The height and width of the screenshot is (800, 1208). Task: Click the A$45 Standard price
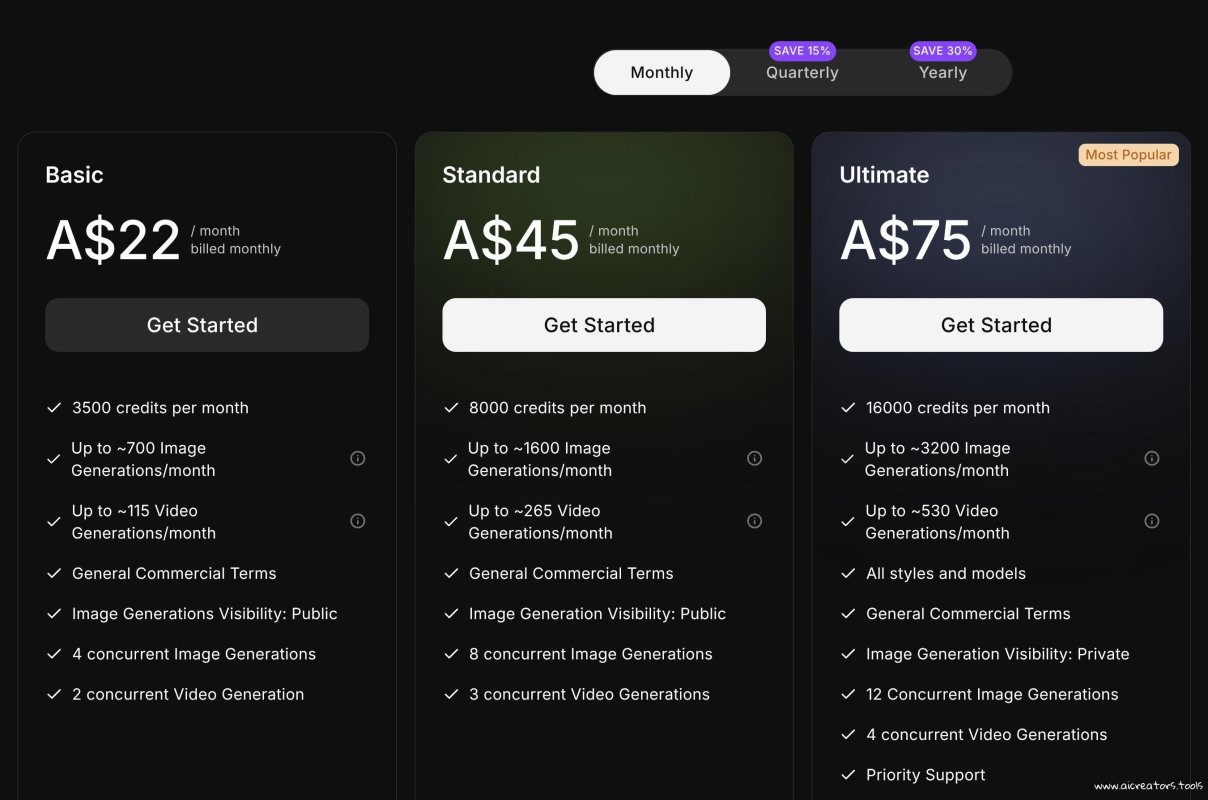click(511, 241)
